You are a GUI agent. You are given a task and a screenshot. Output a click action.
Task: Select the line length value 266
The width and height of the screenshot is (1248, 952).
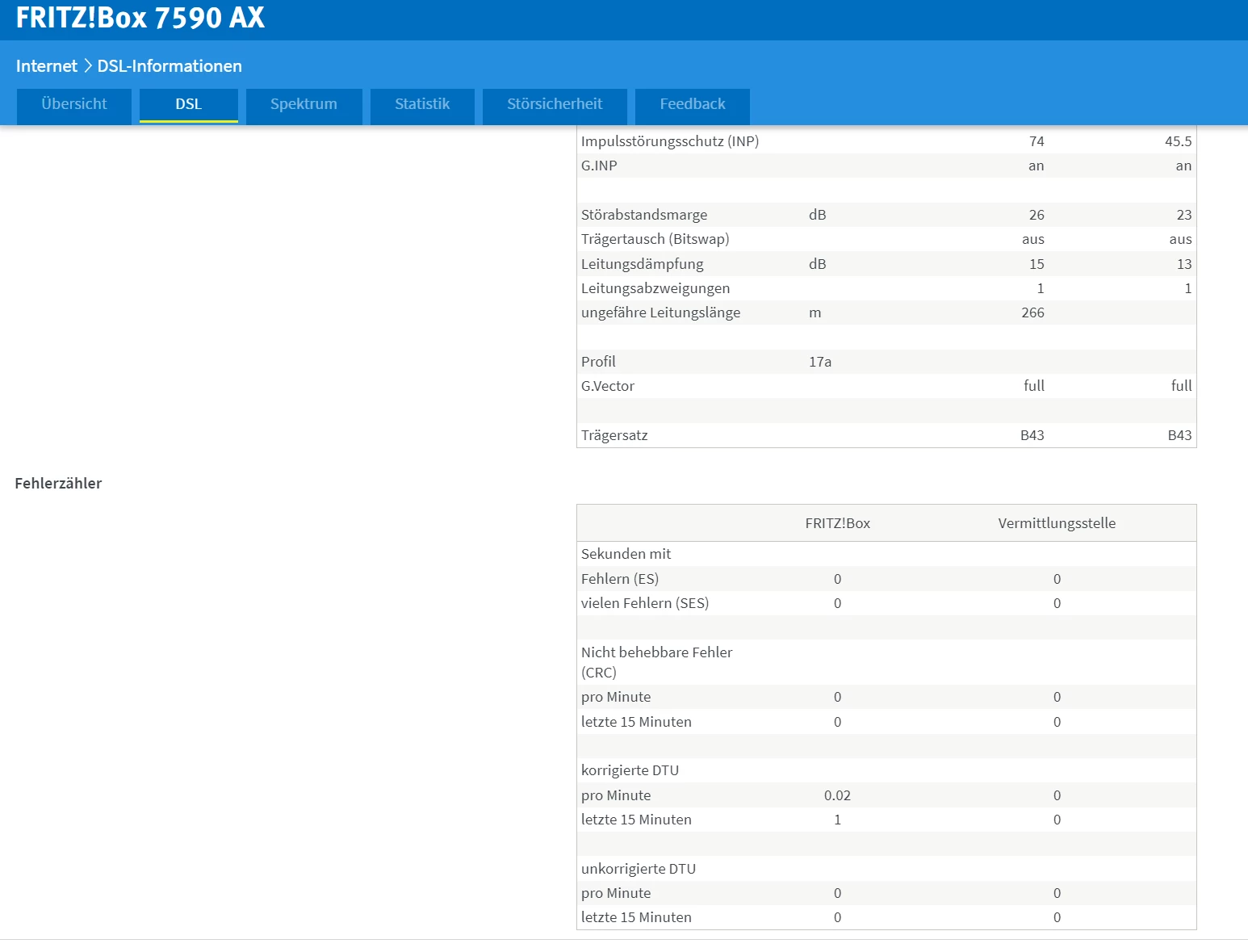1032,312
